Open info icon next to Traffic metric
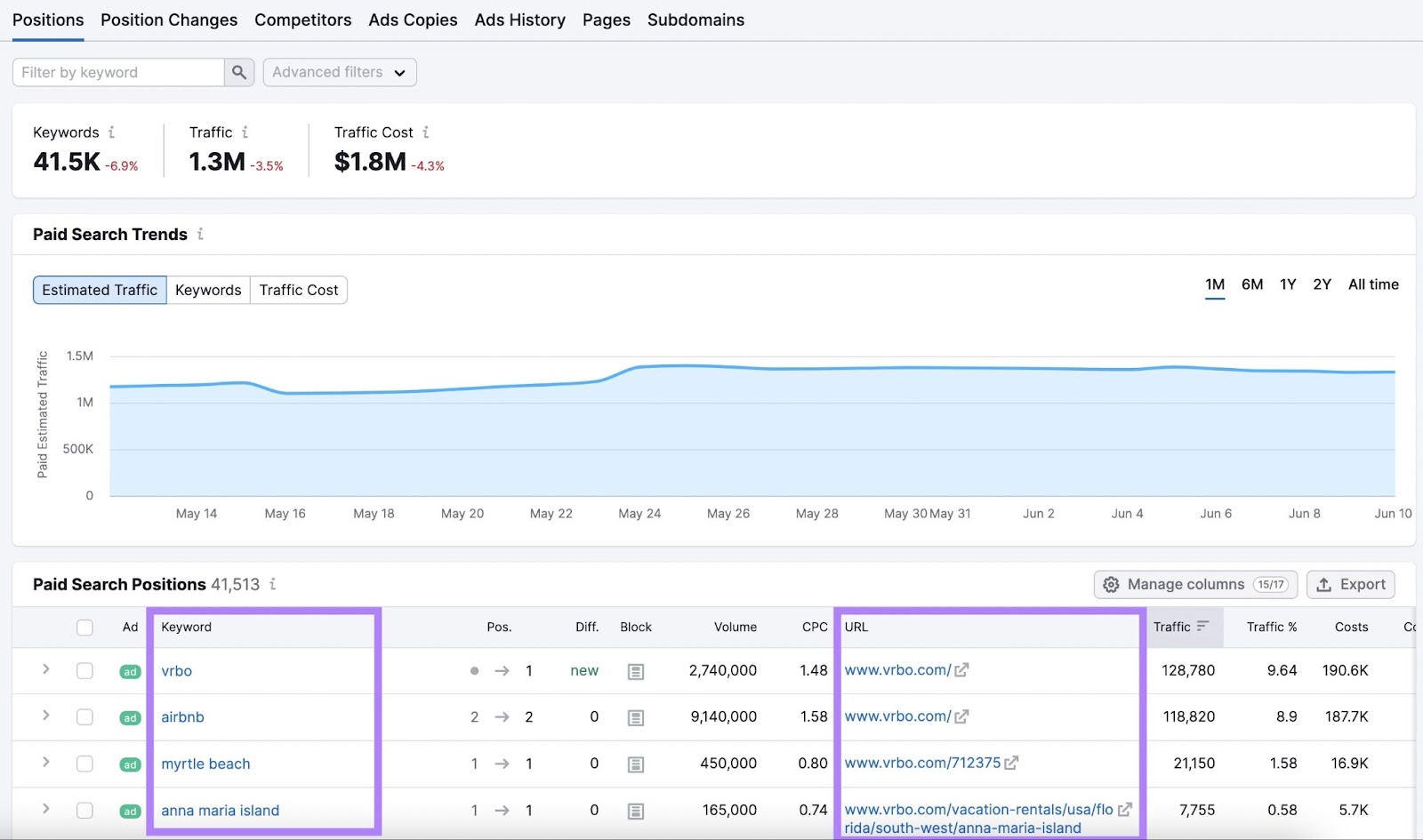 pyautogui.click(x=245, y=132)
